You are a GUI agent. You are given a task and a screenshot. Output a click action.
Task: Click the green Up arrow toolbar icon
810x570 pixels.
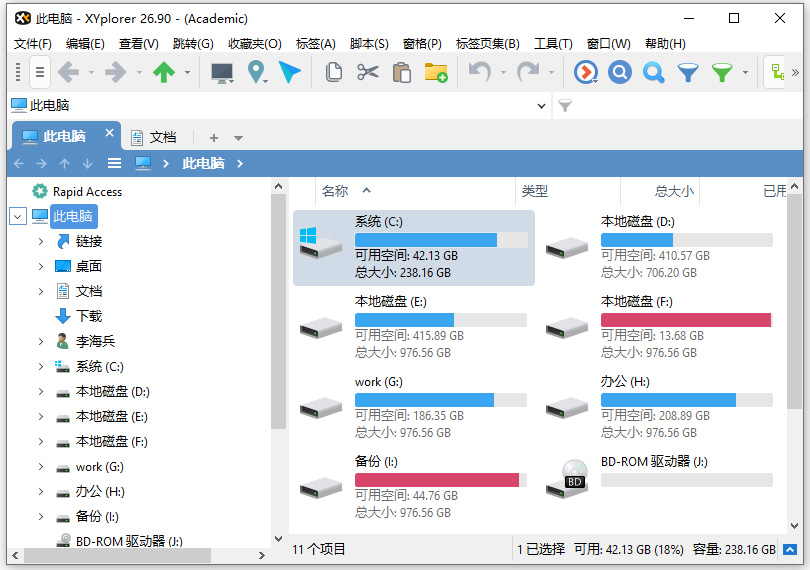pos(163,72)
